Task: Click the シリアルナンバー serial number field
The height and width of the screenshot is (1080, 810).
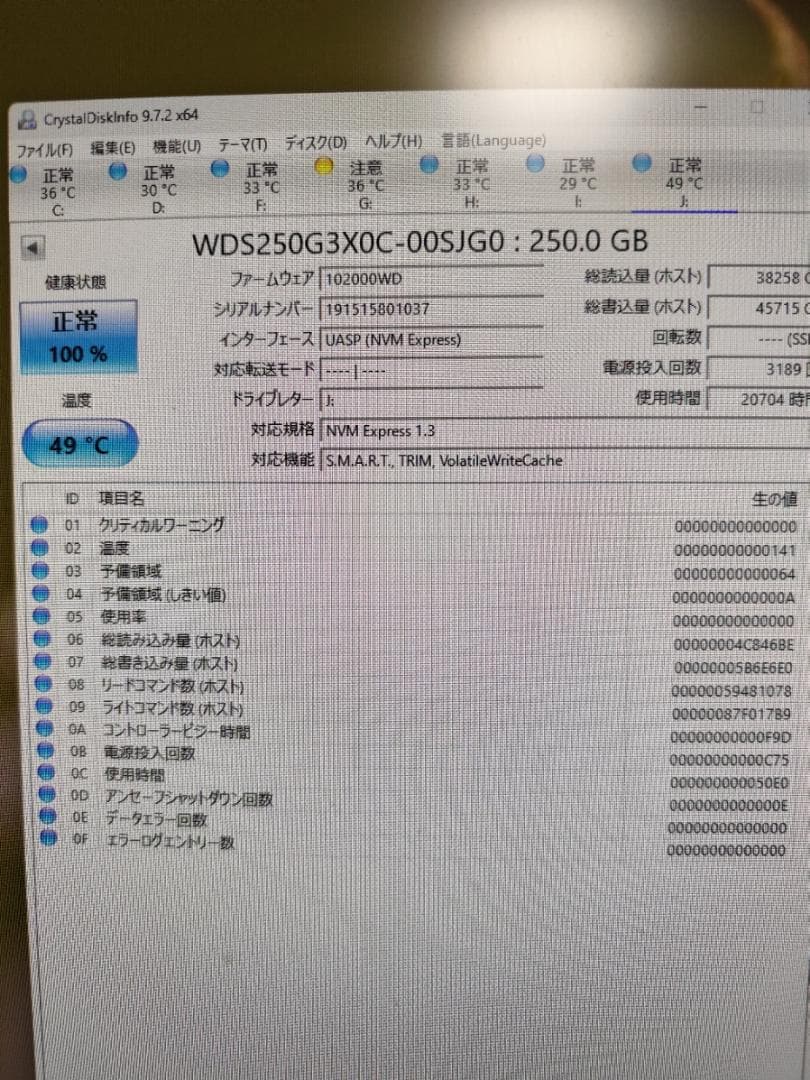Action: (430, 308)
